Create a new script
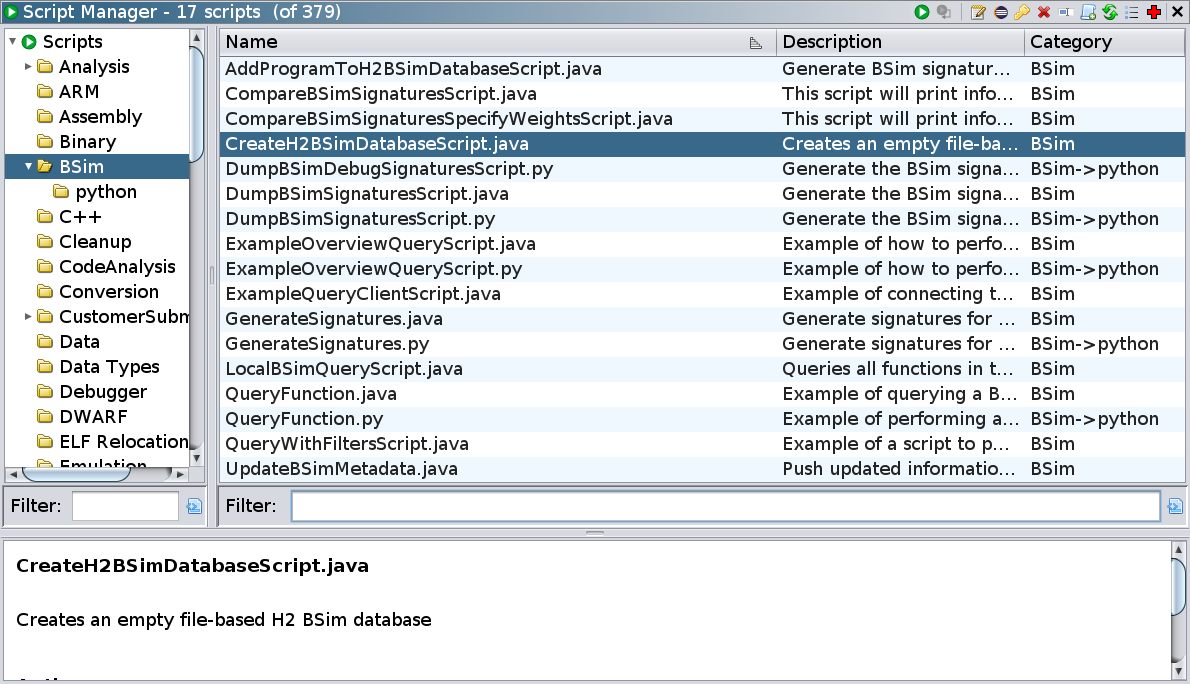Image resolution: width=1190 pixels, height=684 pixels. pos(1088,12)
